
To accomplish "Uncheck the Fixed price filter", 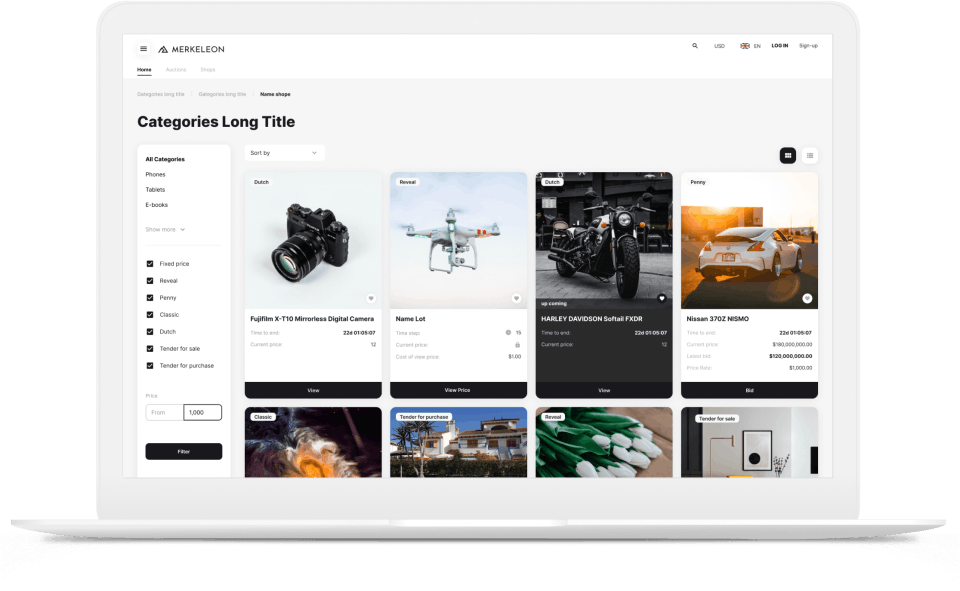I will pos(150,264).
